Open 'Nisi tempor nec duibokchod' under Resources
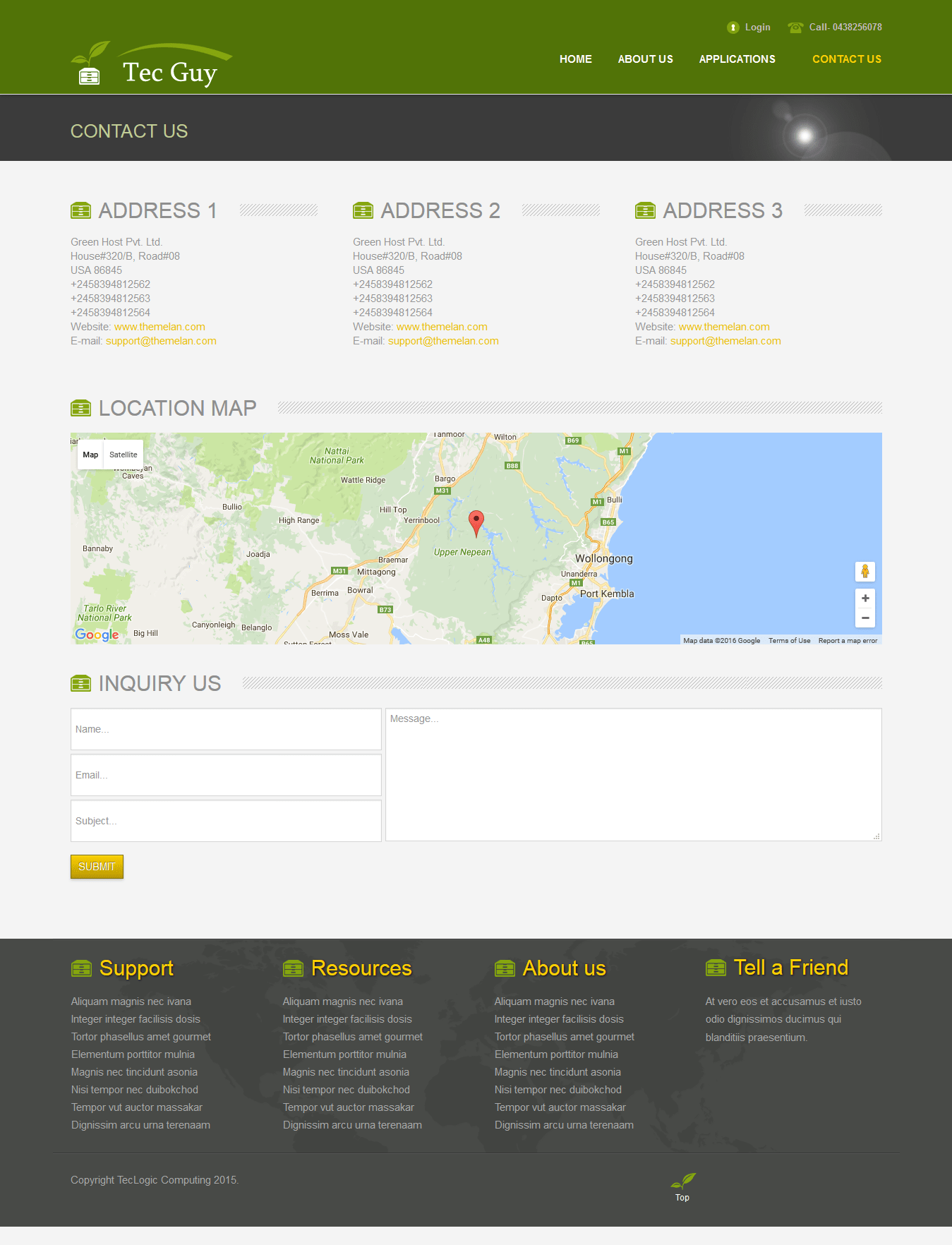952x1245 pixels. click(347, 1090)
